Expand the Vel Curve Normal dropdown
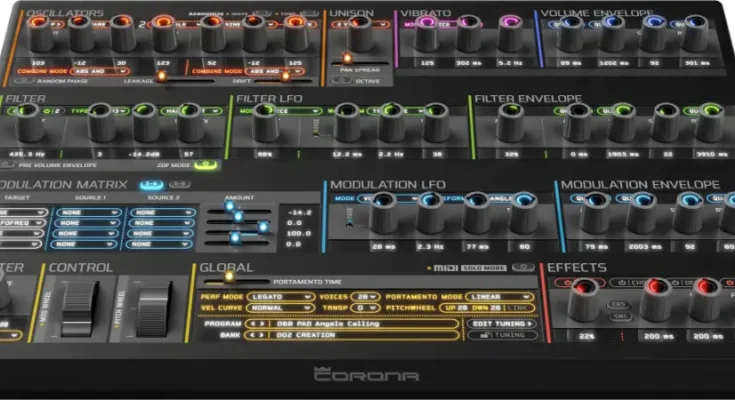Viewport: 735px width, 400px height. pos(281,308)
